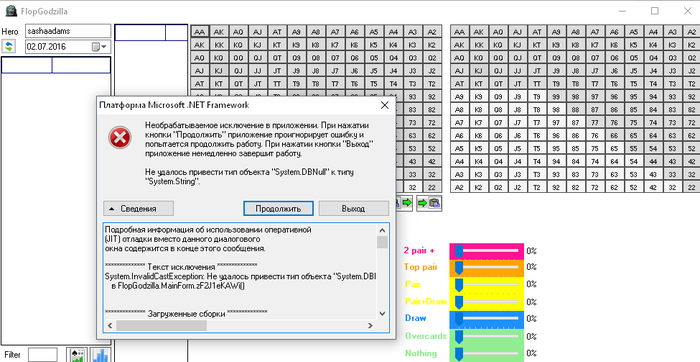The height and width of the screenshot is (362, 700).
Task: Click the Выход button
Action: coord(354,208)
